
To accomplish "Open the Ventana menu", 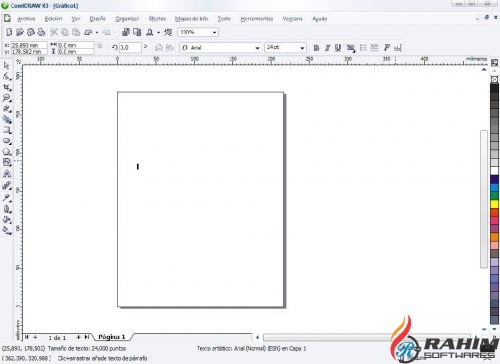I will [292, 19].
